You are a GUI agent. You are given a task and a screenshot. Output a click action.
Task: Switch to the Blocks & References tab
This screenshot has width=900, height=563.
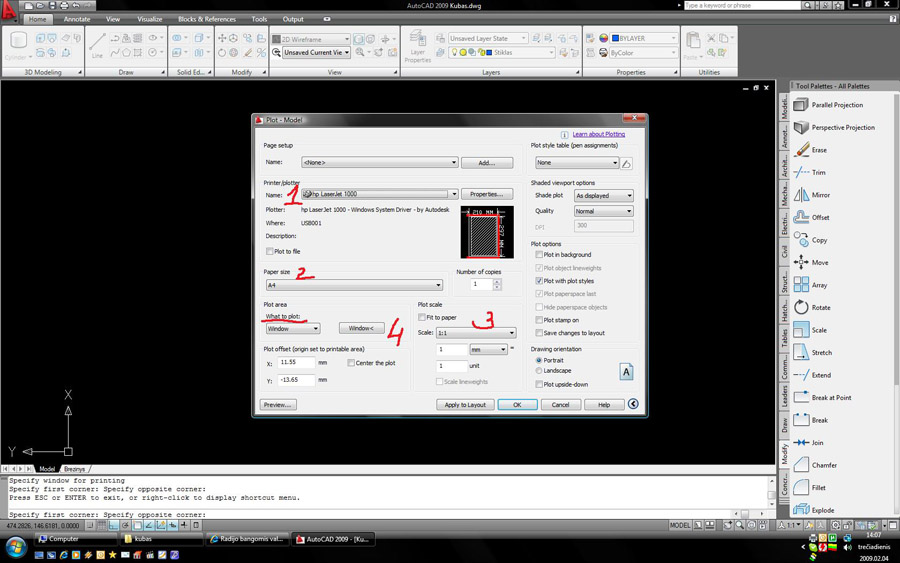coord(207,19)
